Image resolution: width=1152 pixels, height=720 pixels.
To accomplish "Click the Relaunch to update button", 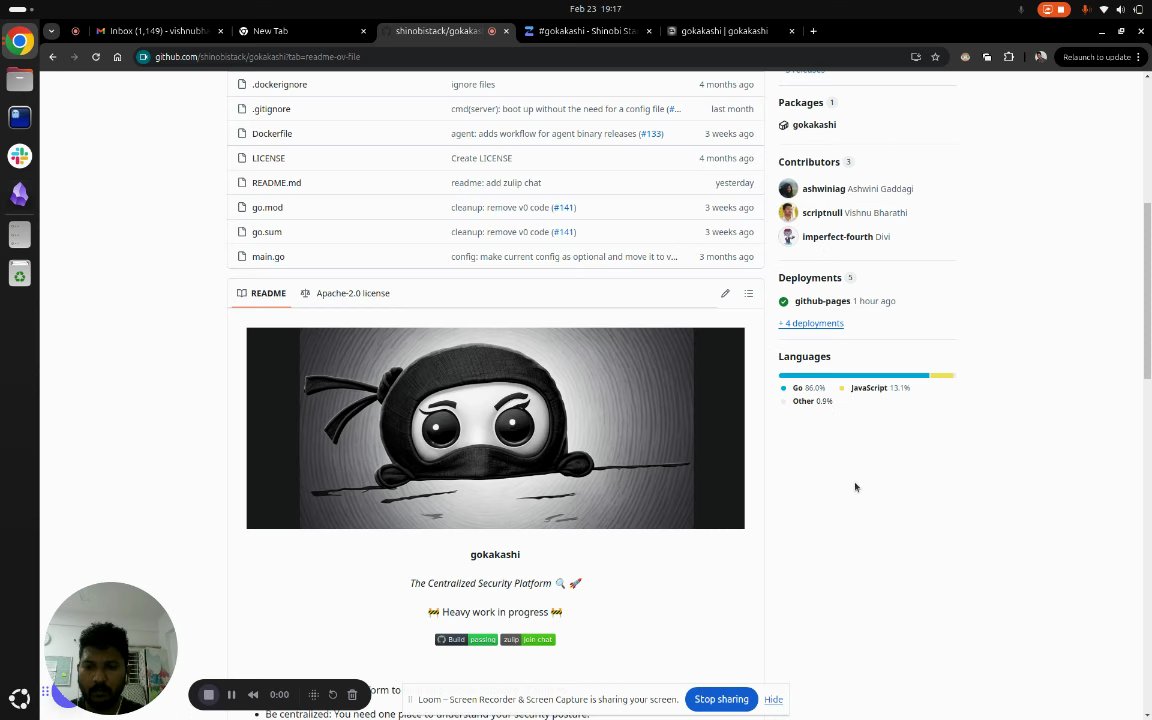I will 1100,57.
